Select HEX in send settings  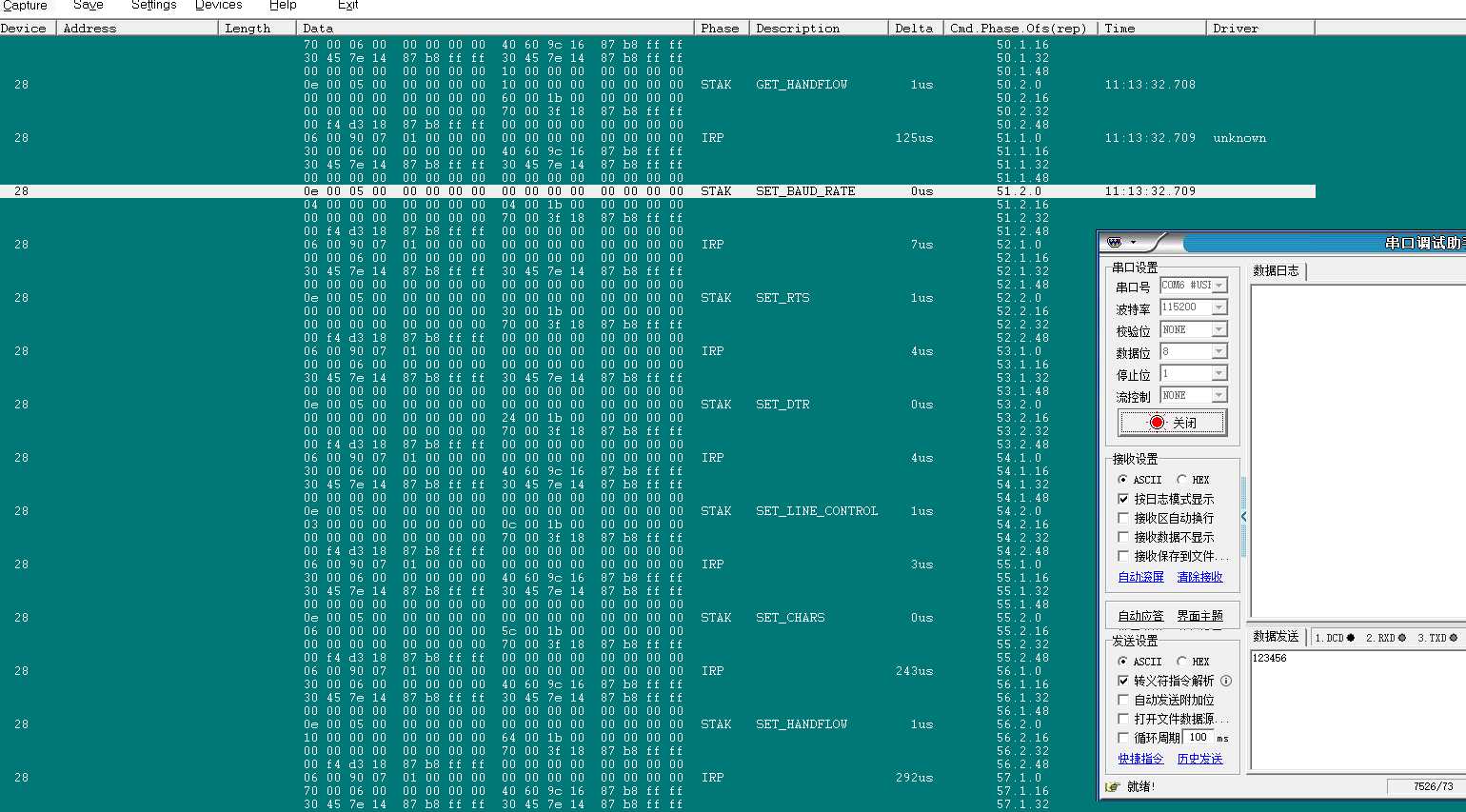coord(1181,662)
